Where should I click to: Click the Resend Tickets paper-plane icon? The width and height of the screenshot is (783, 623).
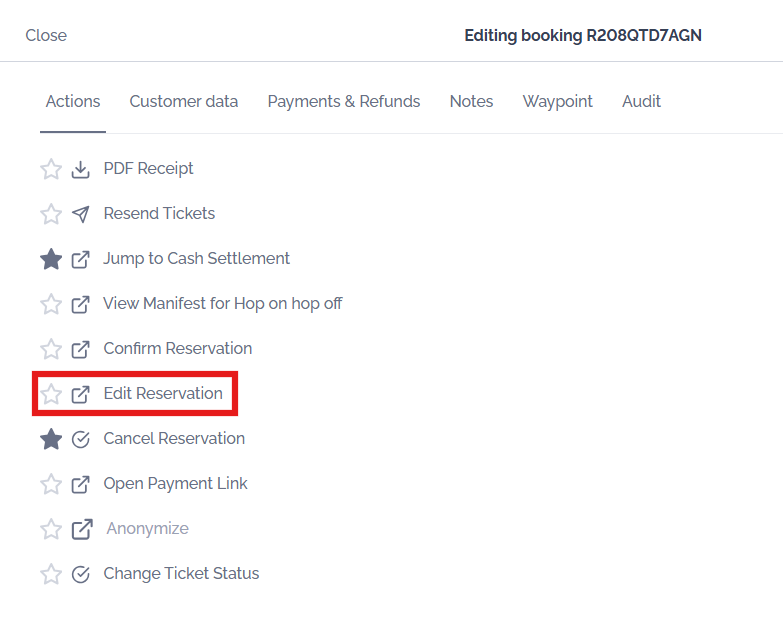(80, 215)
